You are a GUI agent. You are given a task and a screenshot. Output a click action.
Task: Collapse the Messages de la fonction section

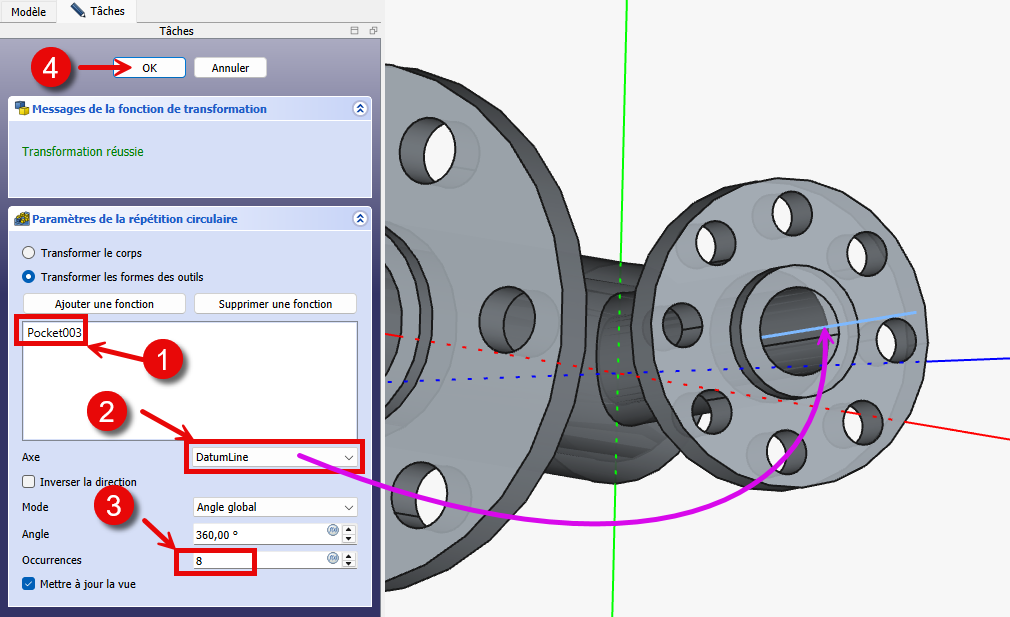point(360,108)
